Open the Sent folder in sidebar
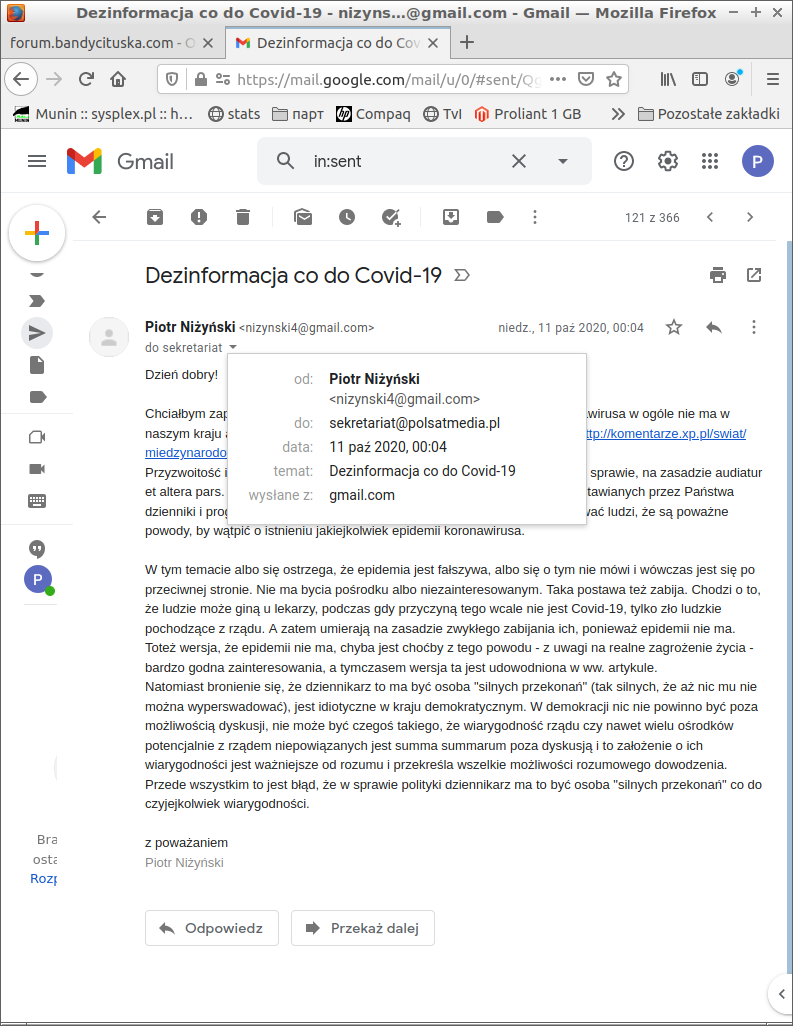793x1026 pixels. [x=37, y=333]
